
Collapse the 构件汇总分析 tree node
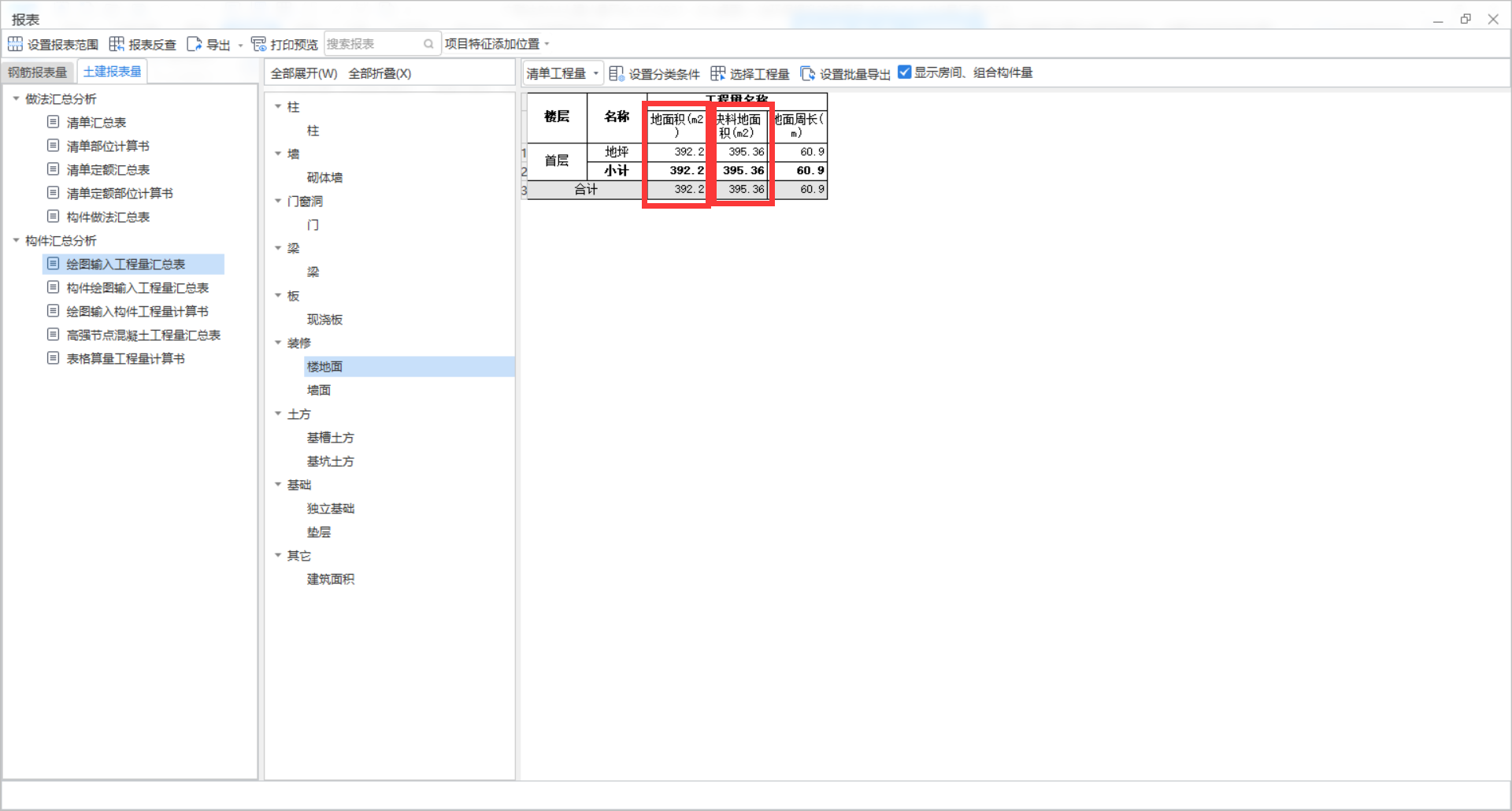coord(16,240)
